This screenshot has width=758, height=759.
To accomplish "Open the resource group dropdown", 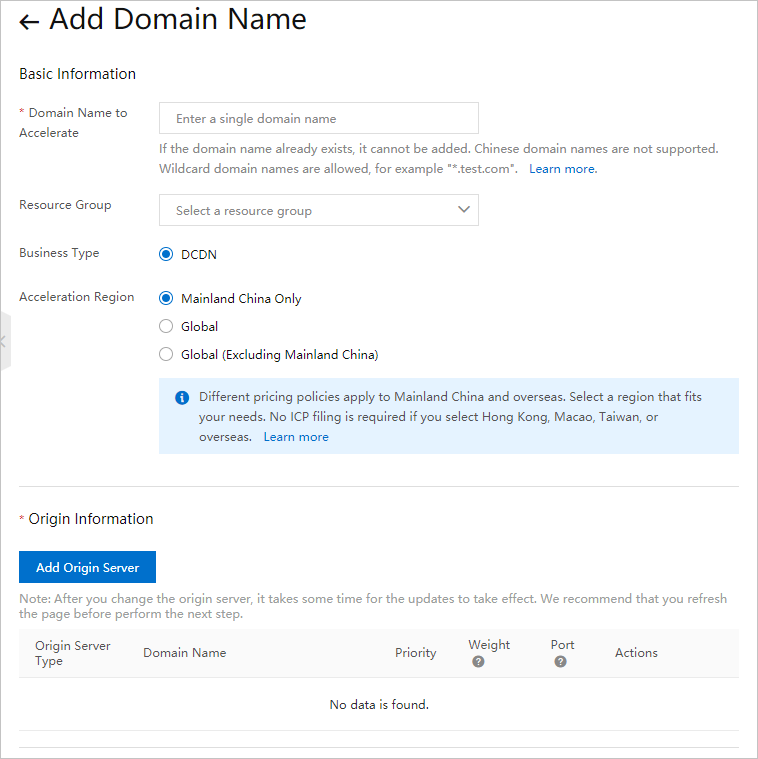I will pos(310,210).
